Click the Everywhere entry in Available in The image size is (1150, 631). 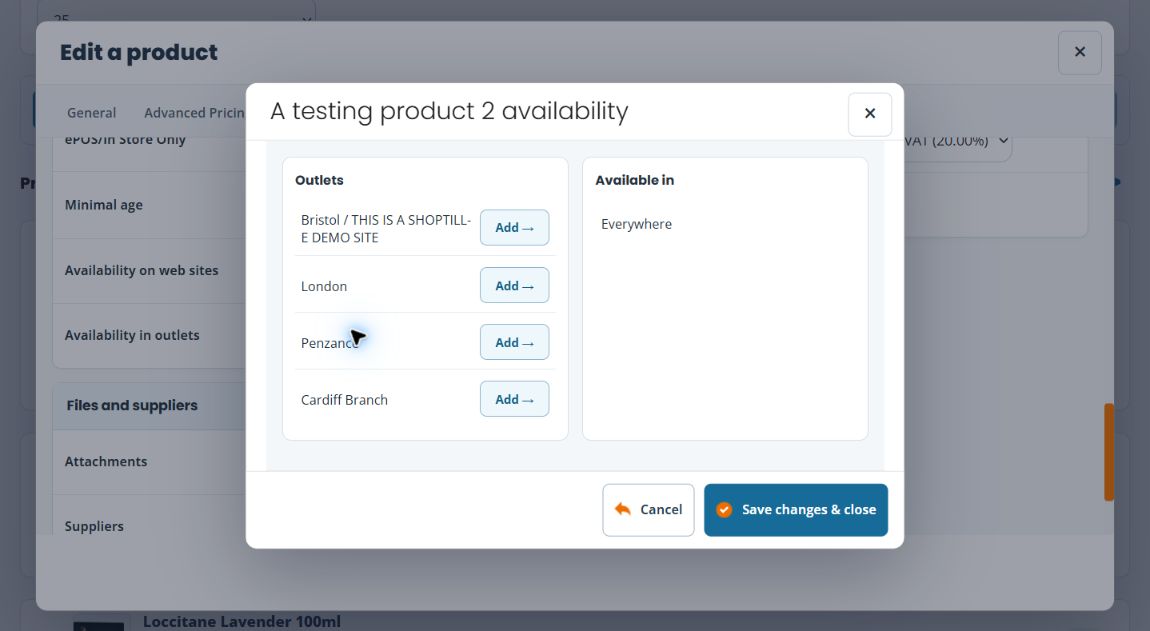[637, 225]
